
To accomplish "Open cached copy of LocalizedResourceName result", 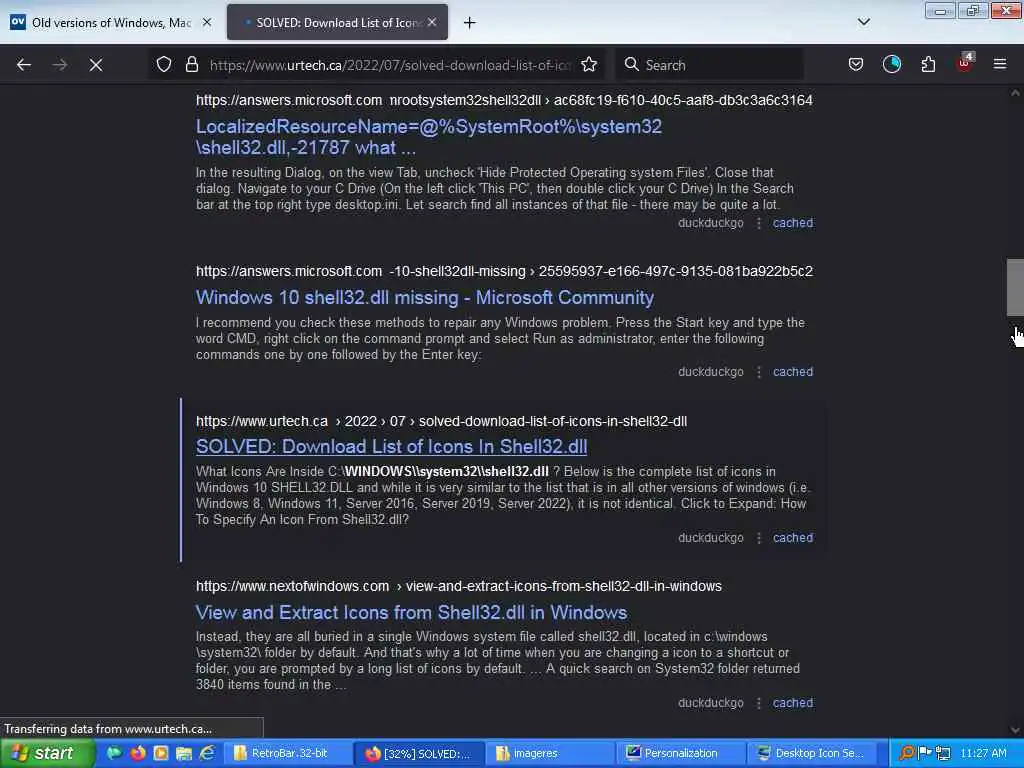I will tap(793, 223).
